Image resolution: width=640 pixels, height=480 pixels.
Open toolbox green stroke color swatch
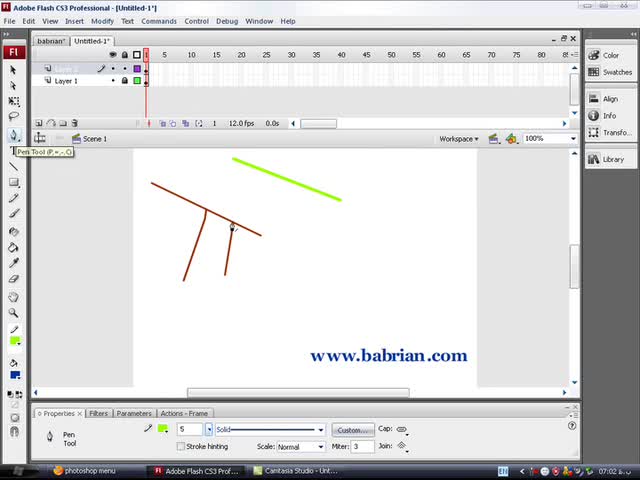coord(15,341)
